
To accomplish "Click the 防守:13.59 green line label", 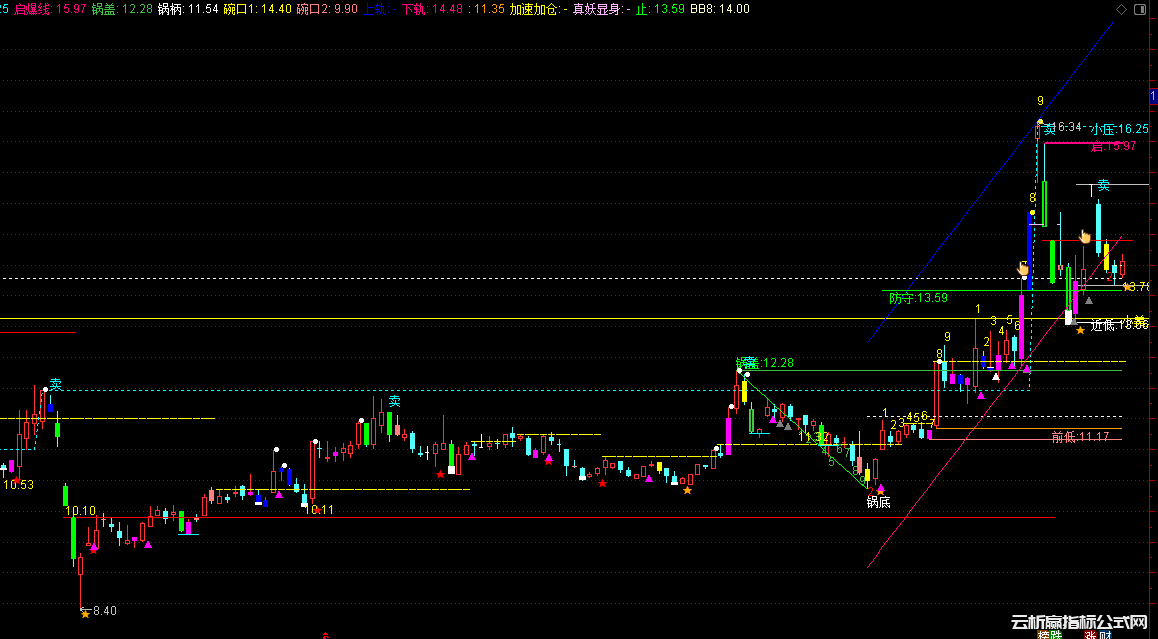I will pyautogui.click(x=918, y=298).
